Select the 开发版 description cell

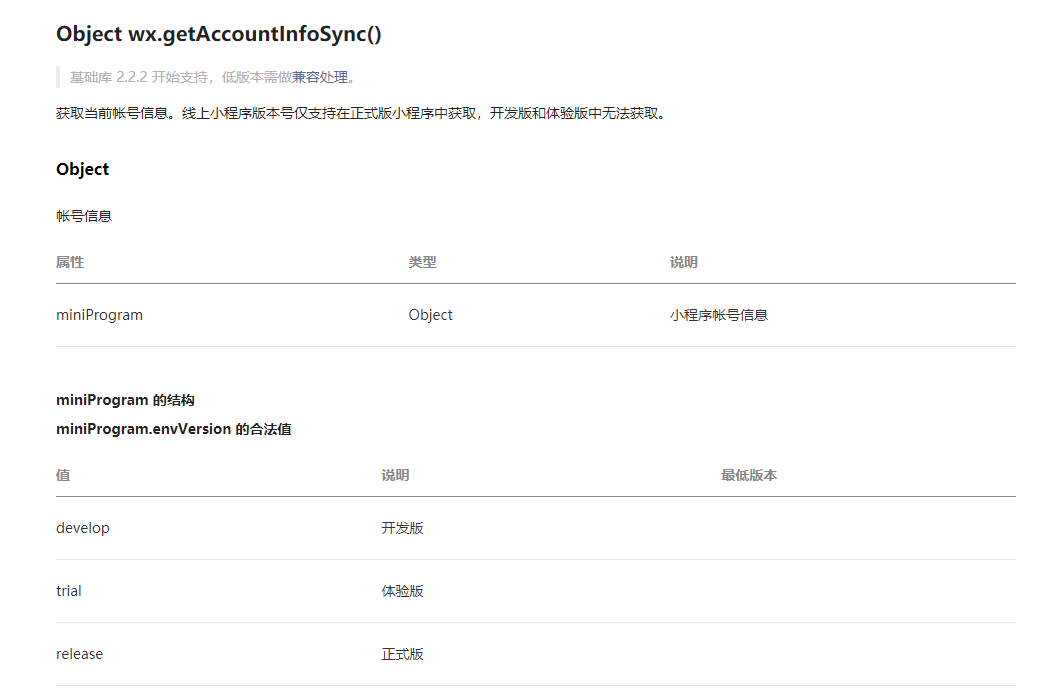coord(402,528)
